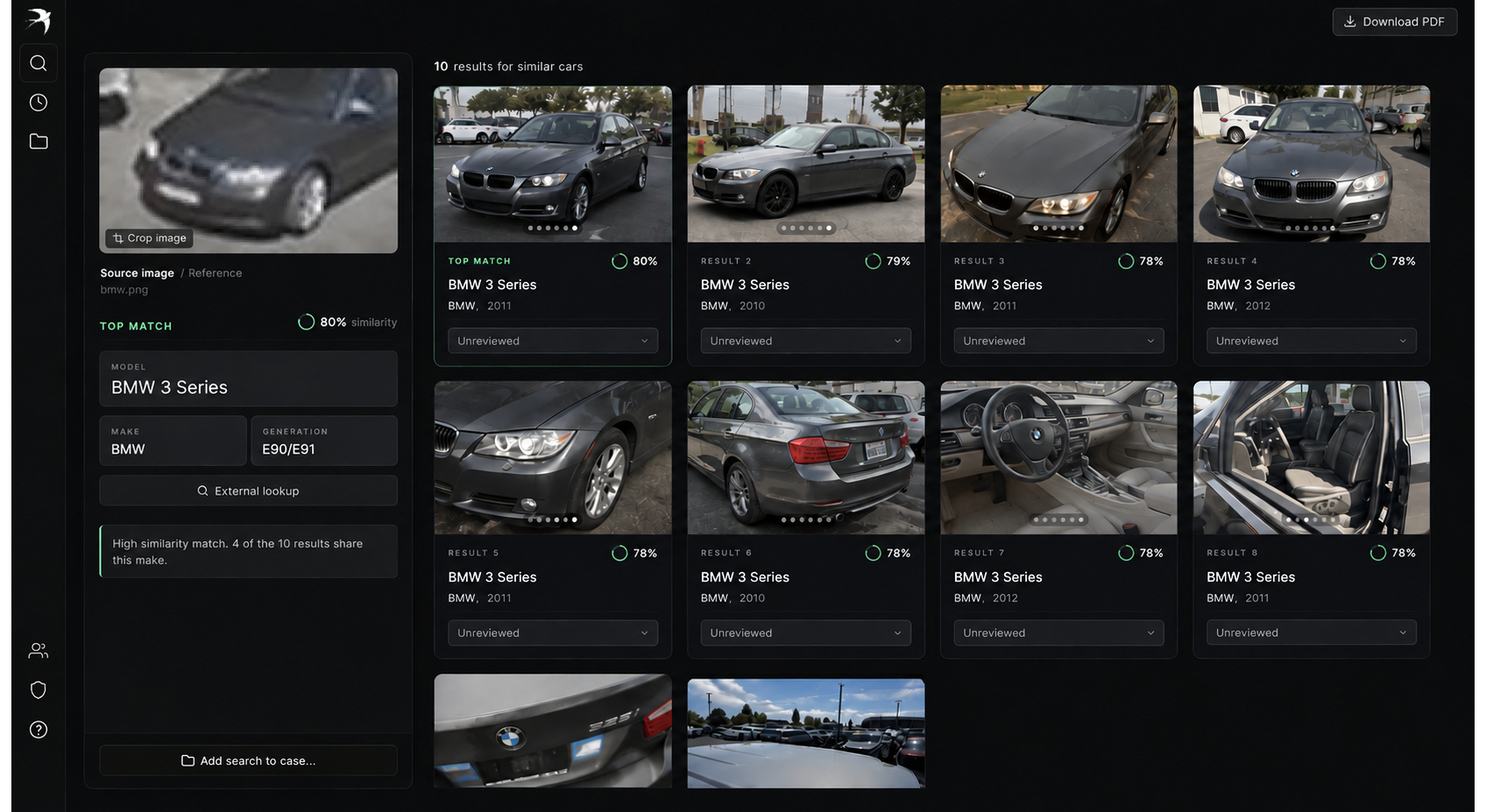Click the 78% similarity ring on Result 3

[x=1126, y=261]
